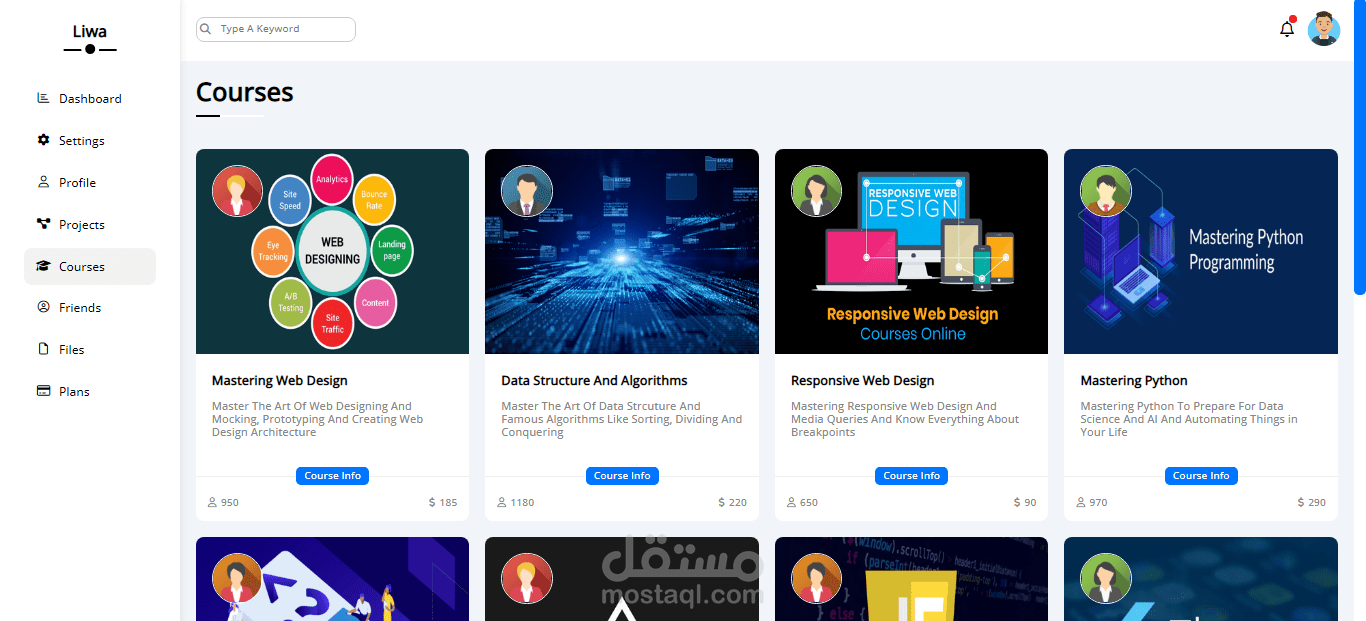Go to the Friends sidebar menu item
The image size is (1366, 621).
click(79, 308)
